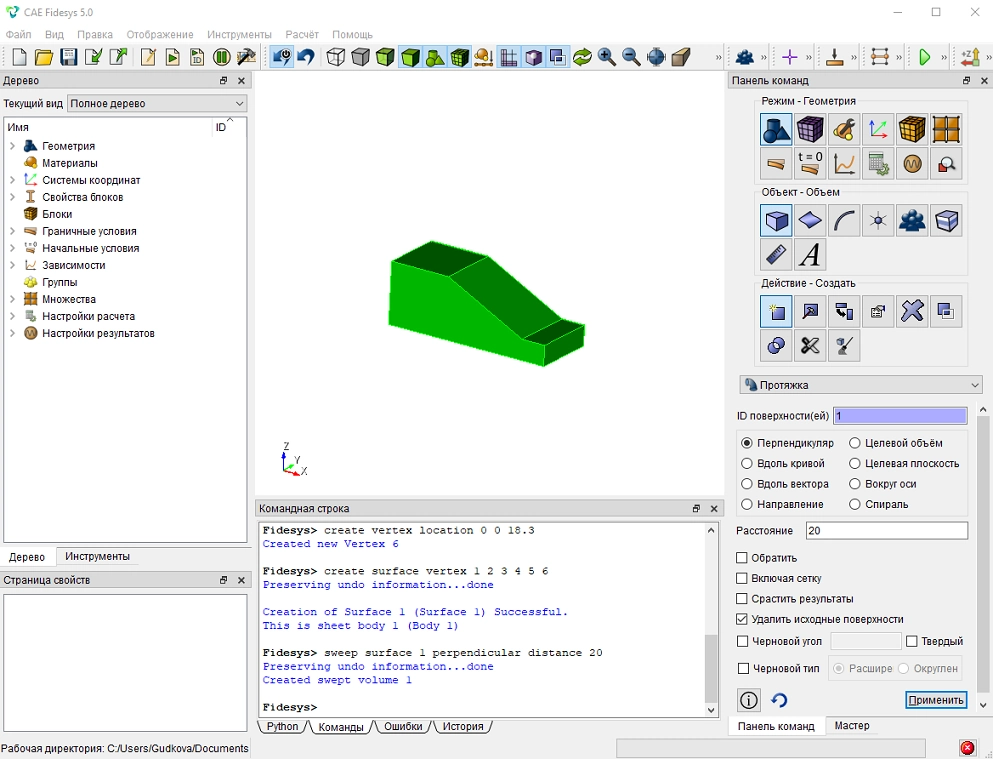
Task: Select the 'Направление' radio option
Action: [747, 504]
